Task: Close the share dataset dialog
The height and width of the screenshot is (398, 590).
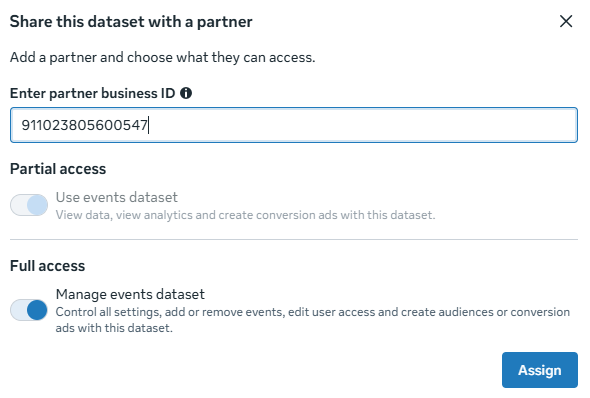Action: [x=566, y=21]
